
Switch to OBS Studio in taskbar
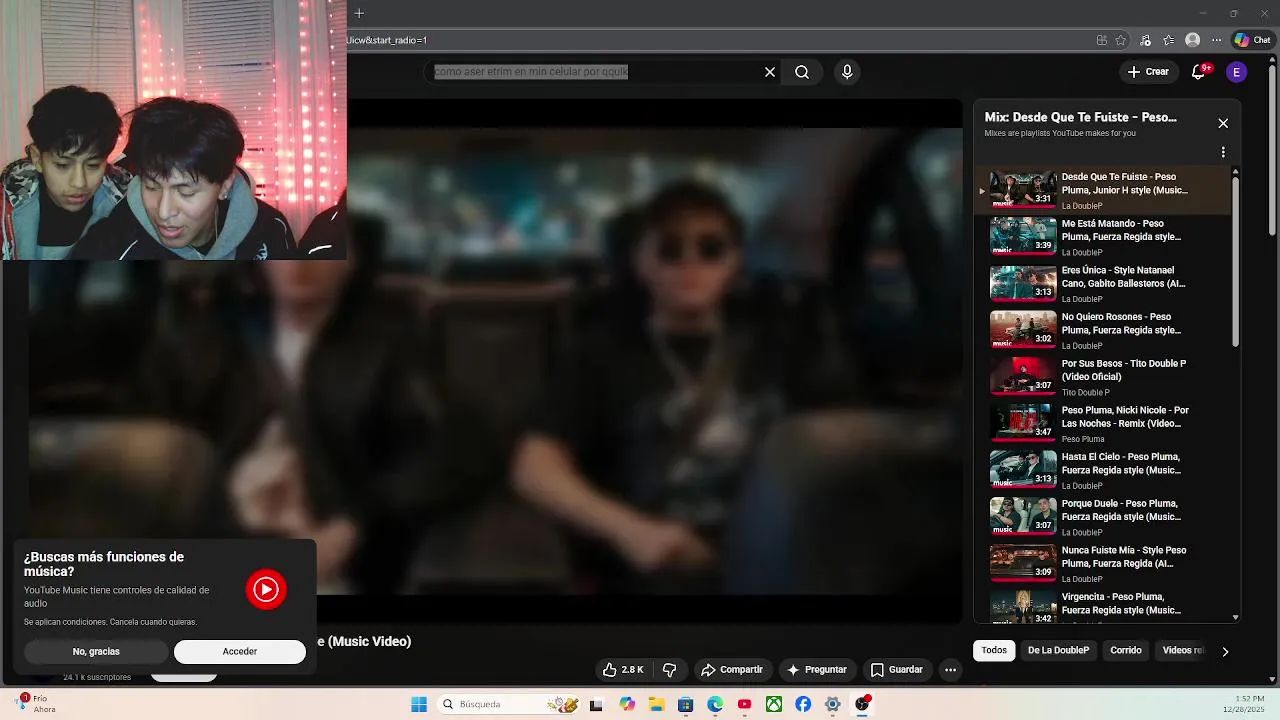tap(862, 704)
